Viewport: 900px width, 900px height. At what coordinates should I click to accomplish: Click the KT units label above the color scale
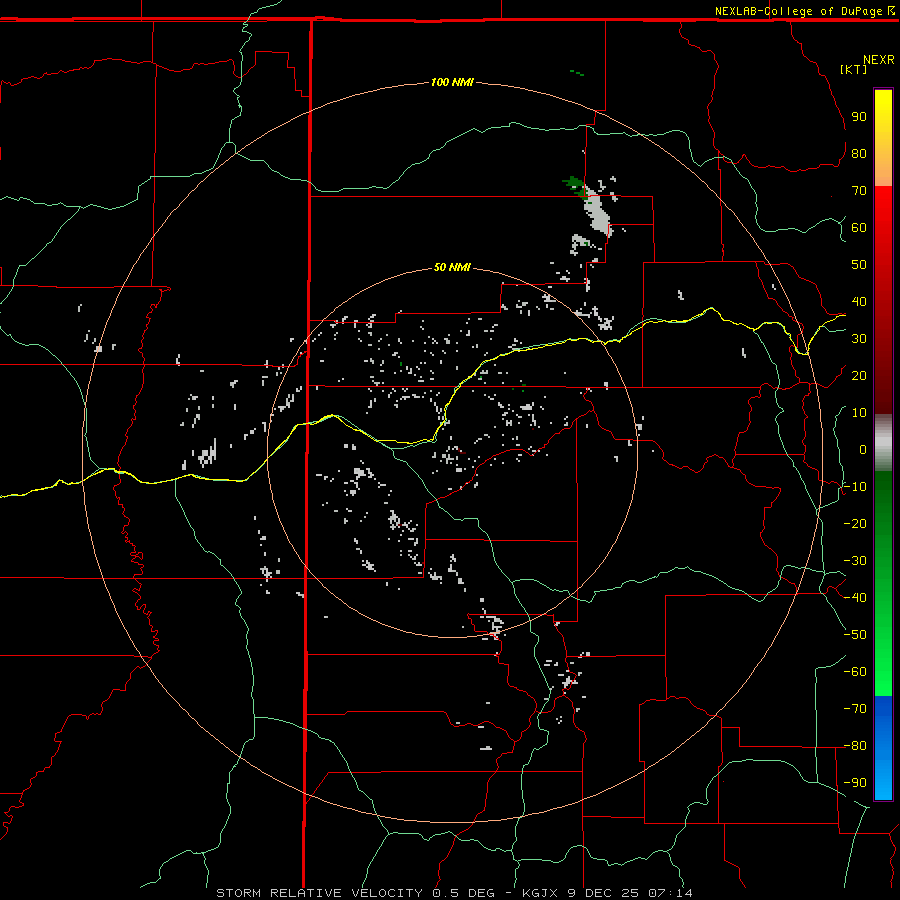pos(853,69)
